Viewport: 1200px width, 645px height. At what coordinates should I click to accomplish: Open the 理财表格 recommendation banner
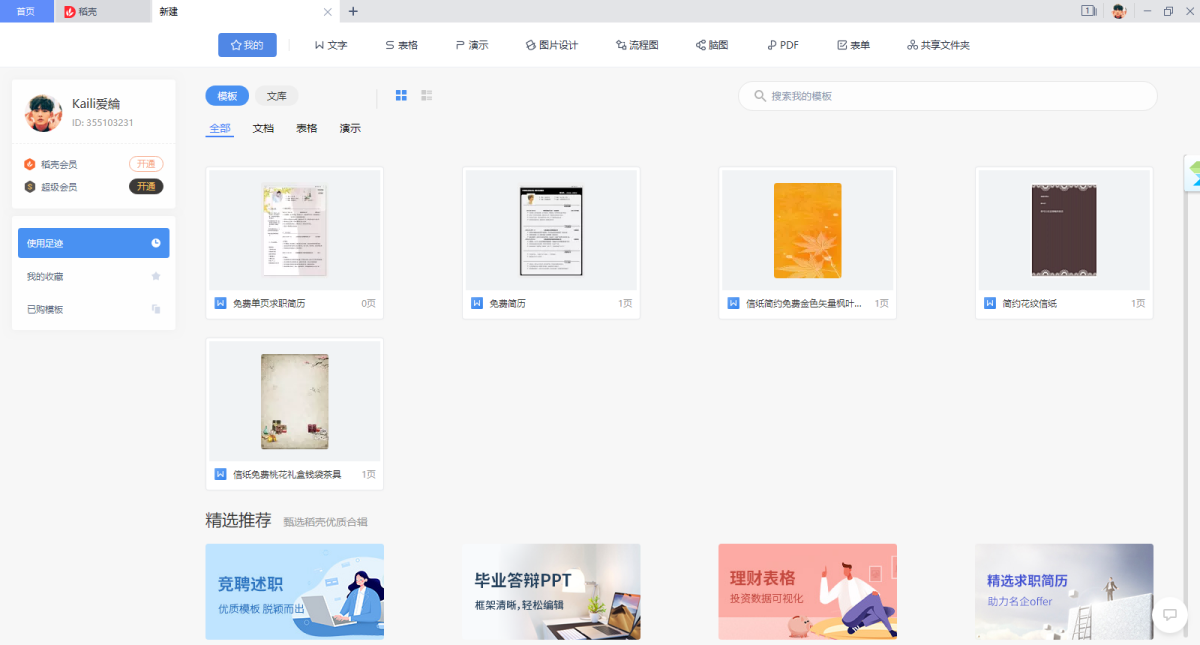(808, 592)
